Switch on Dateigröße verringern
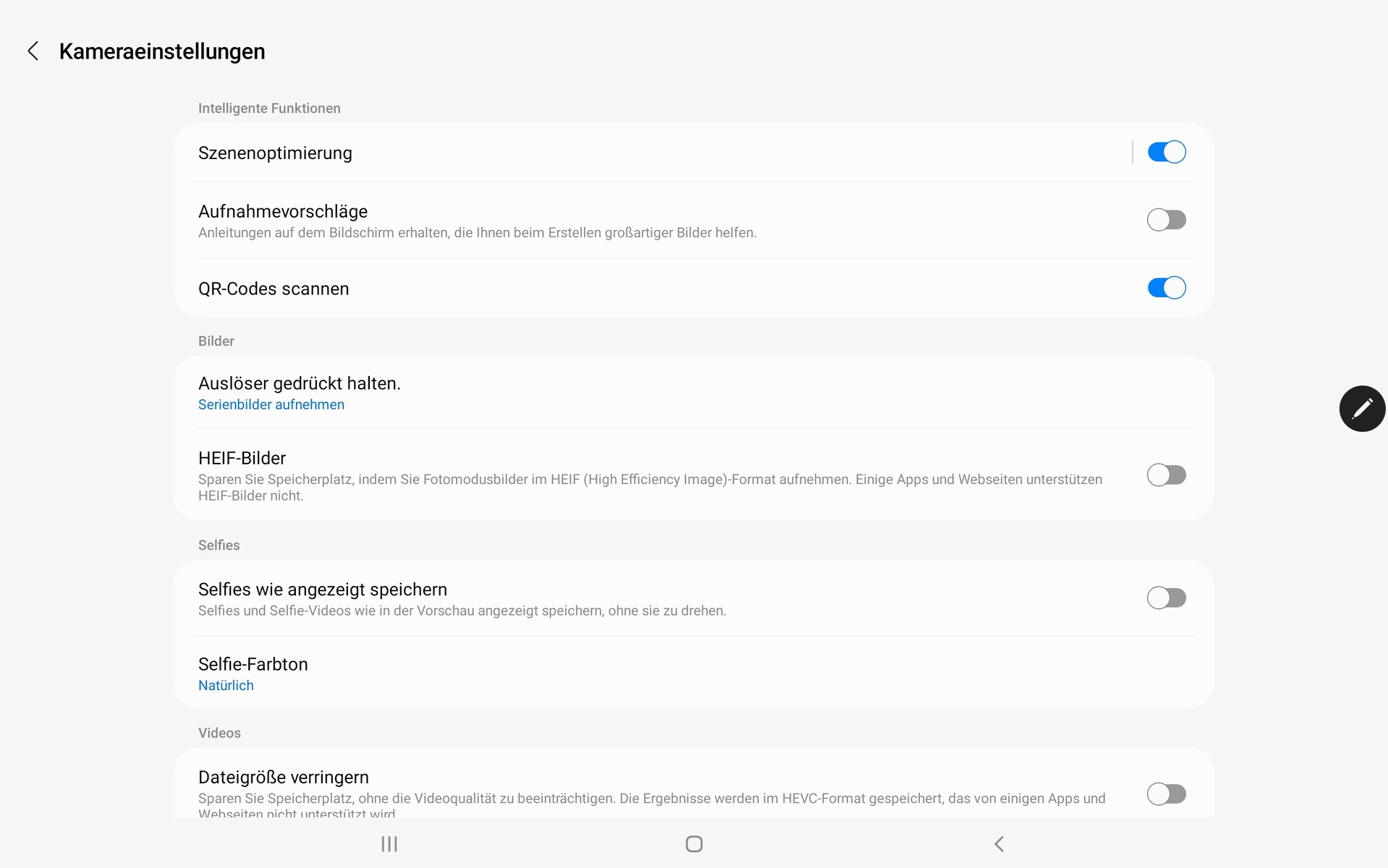Image resolution: width=1388 pixels, height=868 pixels. (x=1166, y=793)
